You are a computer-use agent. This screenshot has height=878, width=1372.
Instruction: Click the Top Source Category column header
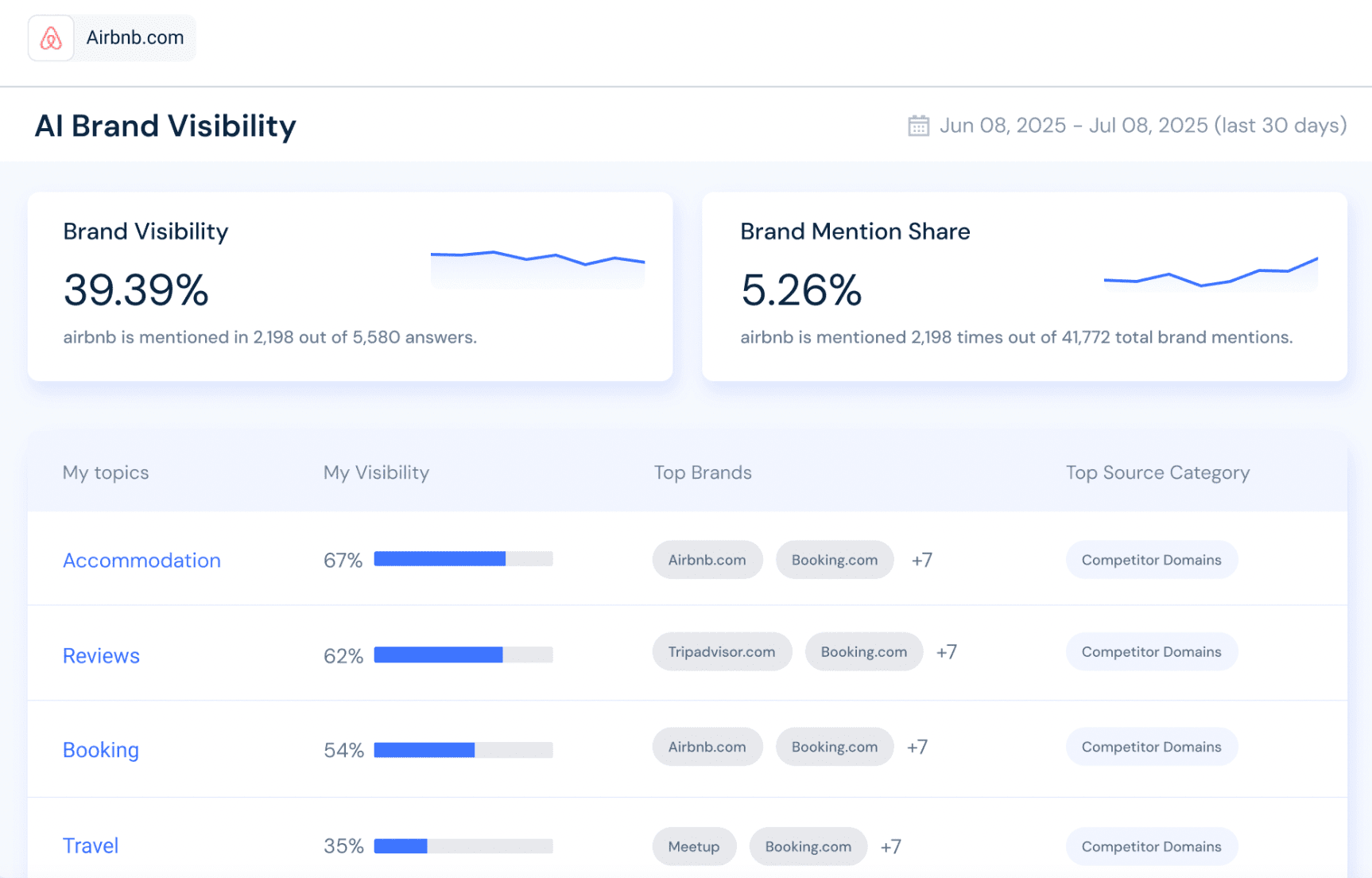[1157, 472]
